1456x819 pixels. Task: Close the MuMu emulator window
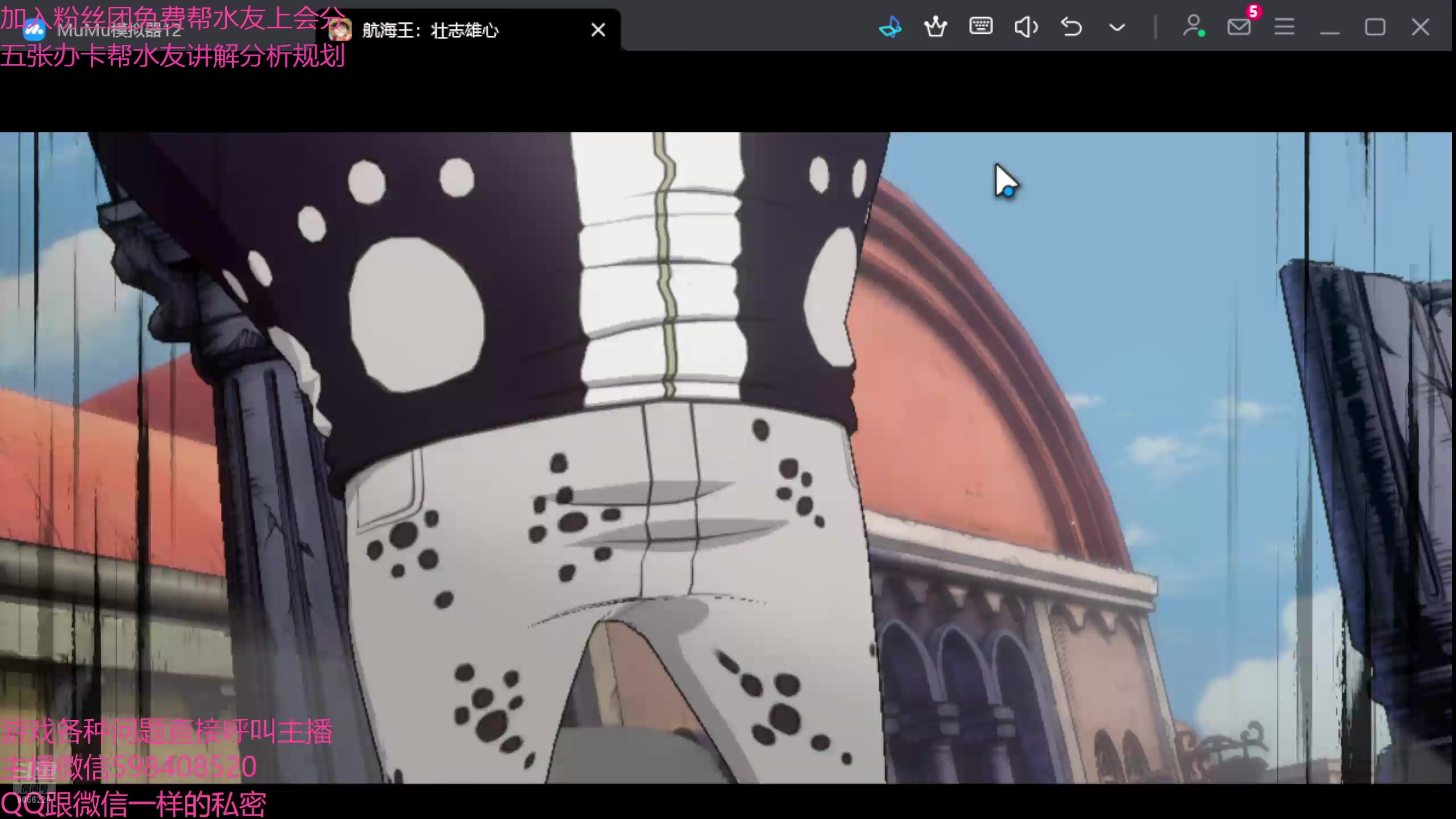pos(1420,27)
